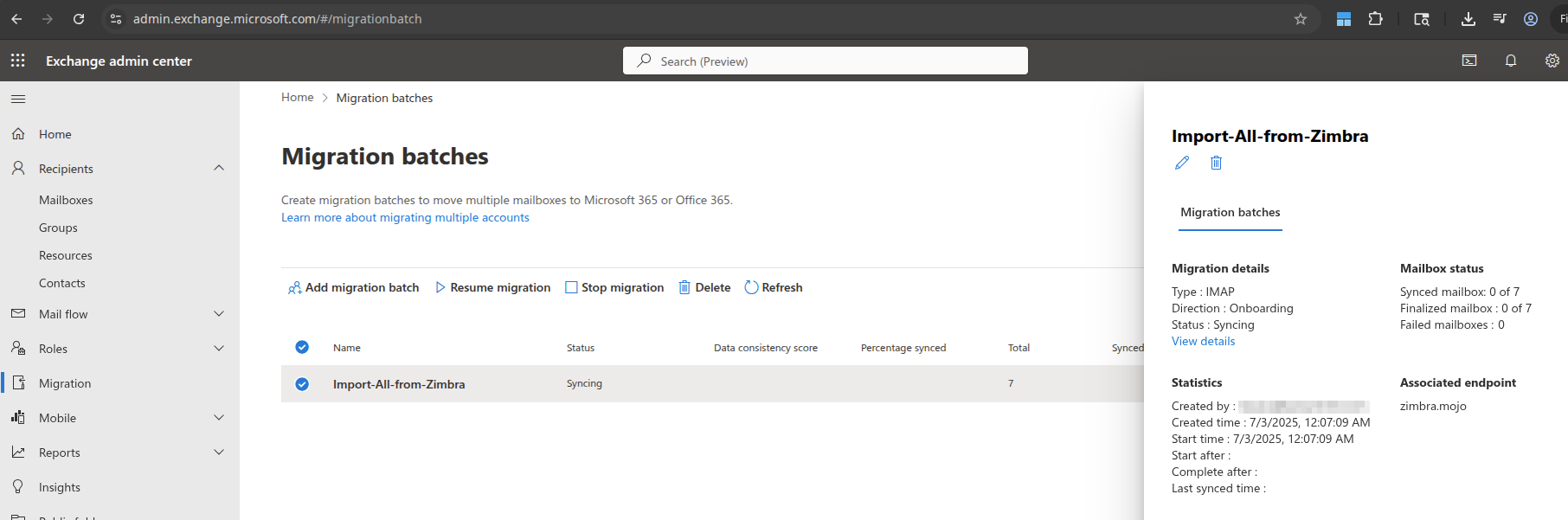
Task: Open the Learn more about migrating multiple accounts link
Action: coord(405,218)
